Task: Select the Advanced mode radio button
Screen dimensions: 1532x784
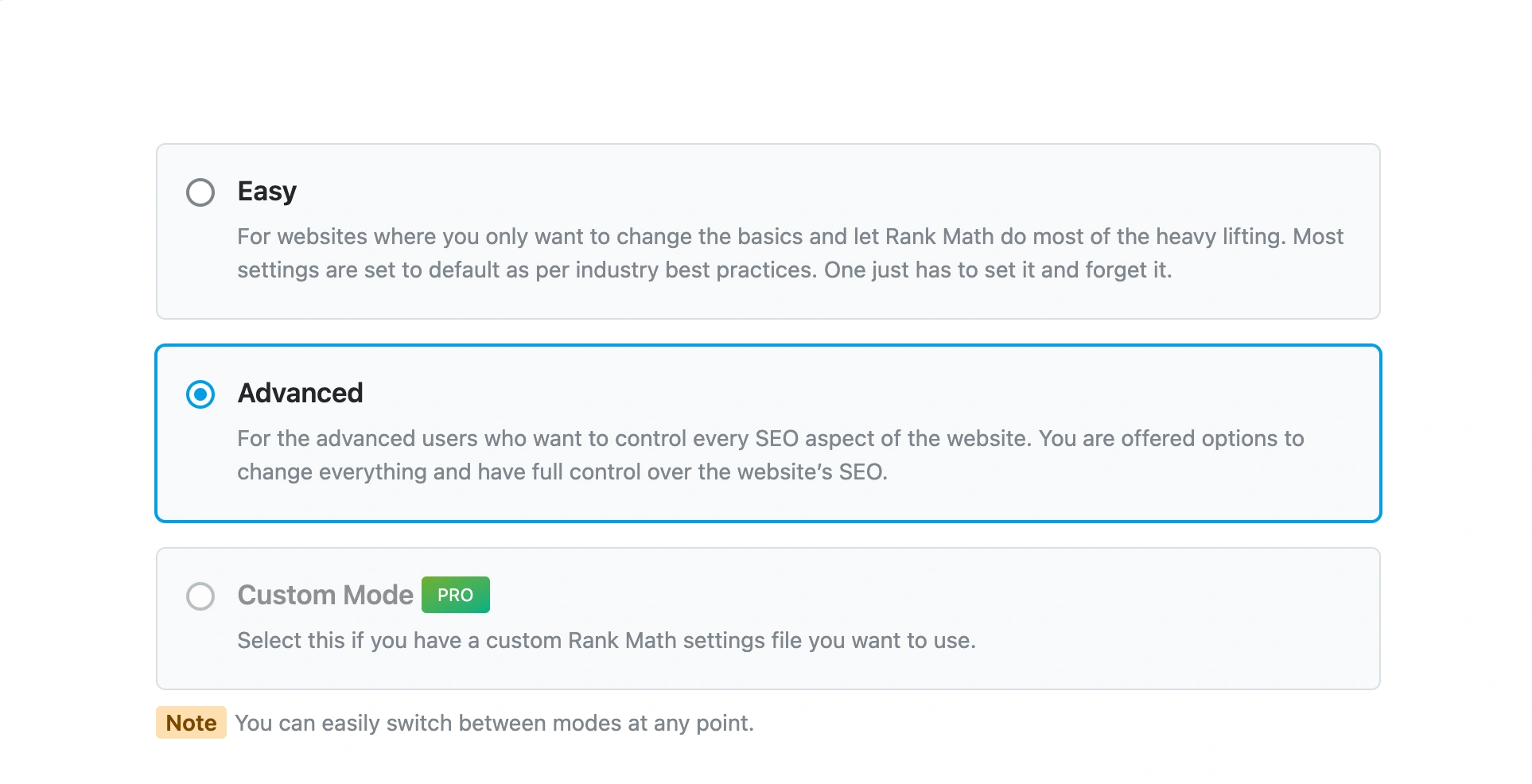Action: point(200,394)
